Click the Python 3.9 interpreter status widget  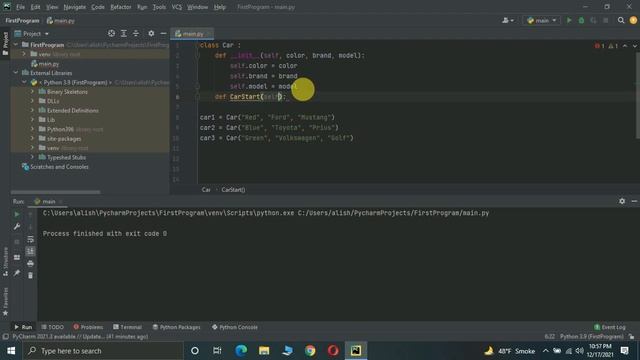(591, 336)
